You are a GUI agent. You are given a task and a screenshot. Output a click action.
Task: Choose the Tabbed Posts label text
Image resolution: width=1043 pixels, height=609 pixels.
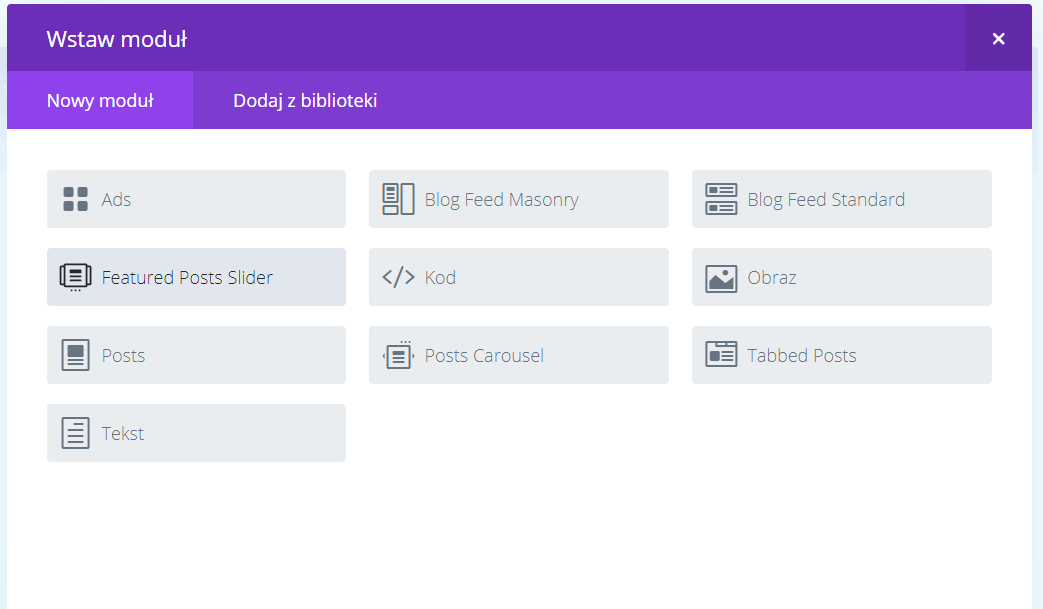(802, 356)
